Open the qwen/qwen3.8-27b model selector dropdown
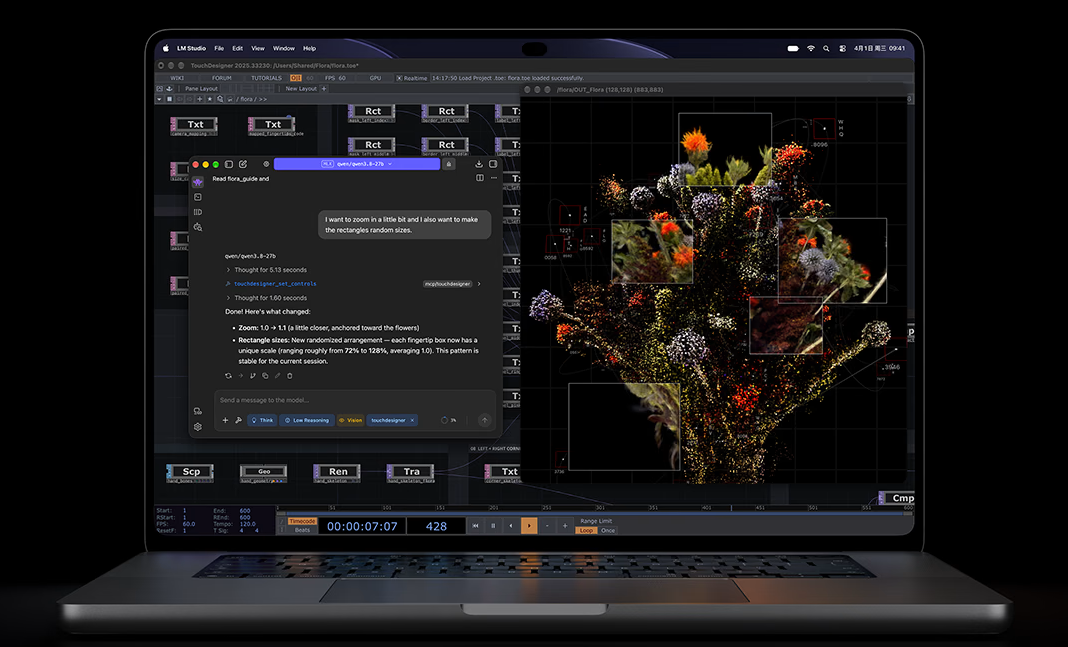1068x647 pixels. click(357, 164)
